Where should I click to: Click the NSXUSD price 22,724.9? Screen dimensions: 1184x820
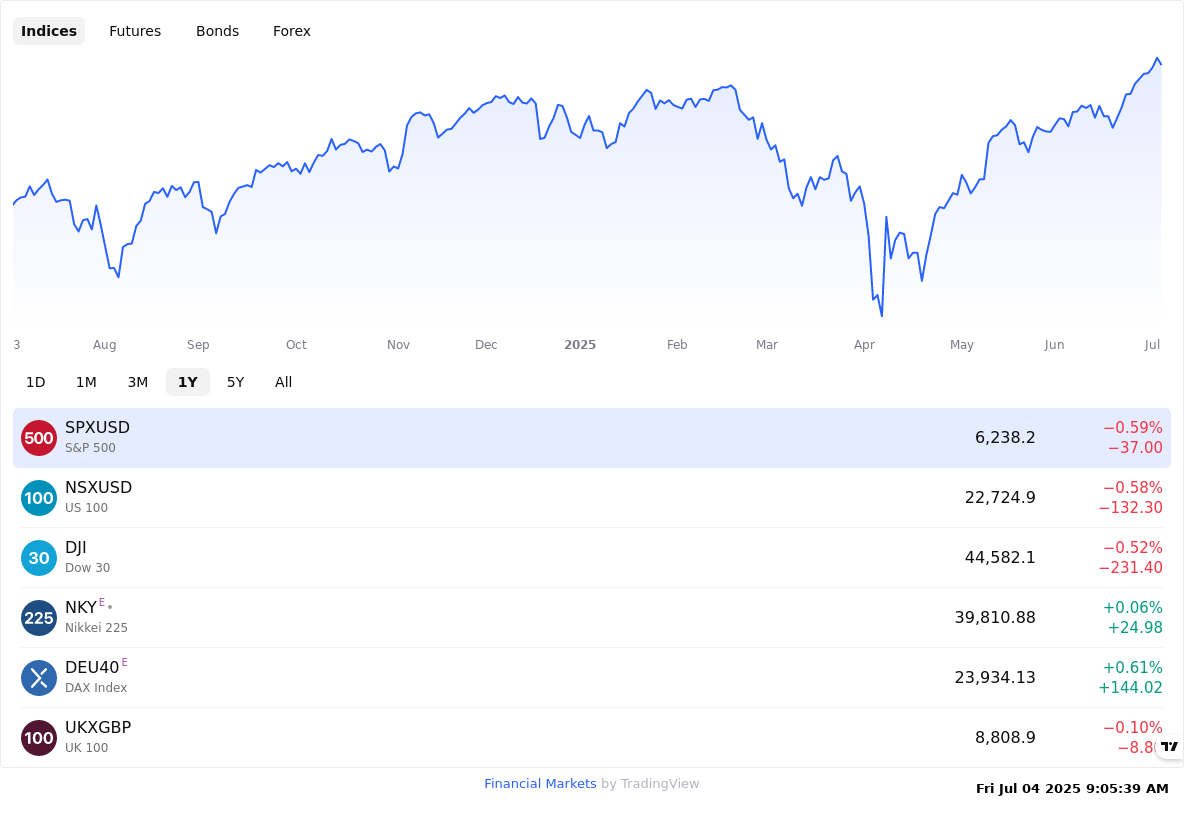coord(1000,498)
